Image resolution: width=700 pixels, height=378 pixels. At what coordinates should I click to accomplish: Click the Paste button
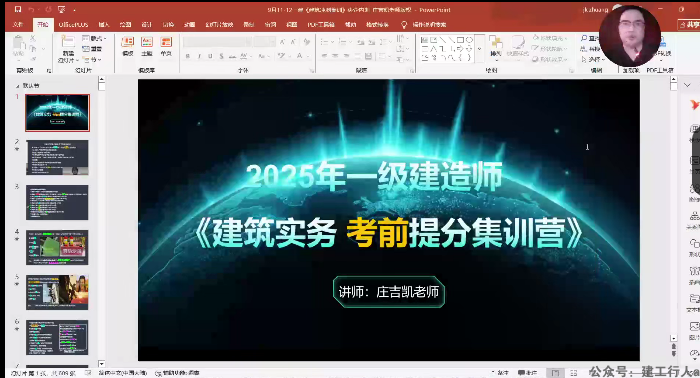[x=18, y=47]
